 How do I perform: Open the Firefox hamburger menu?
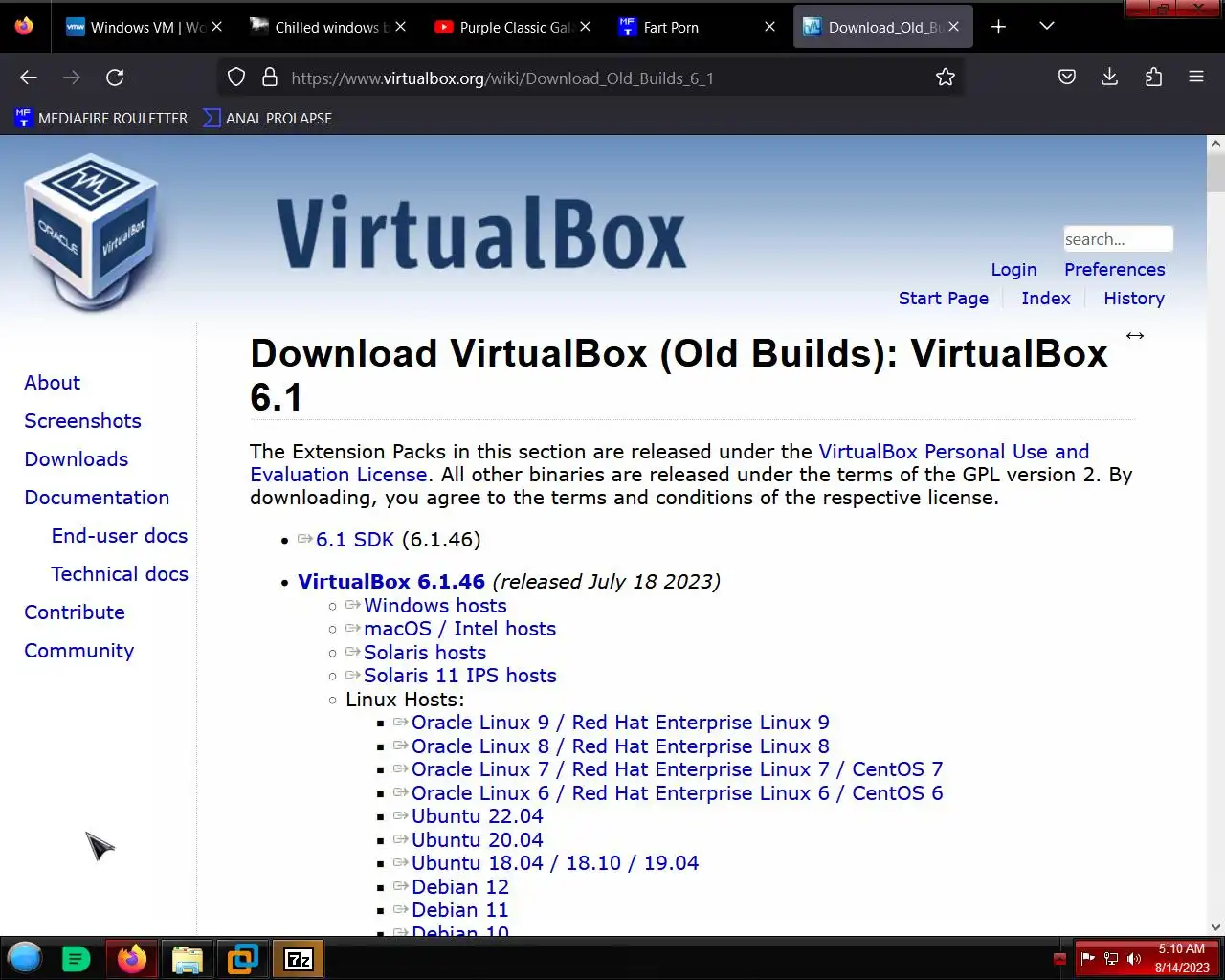click(x=1196, y=78)
